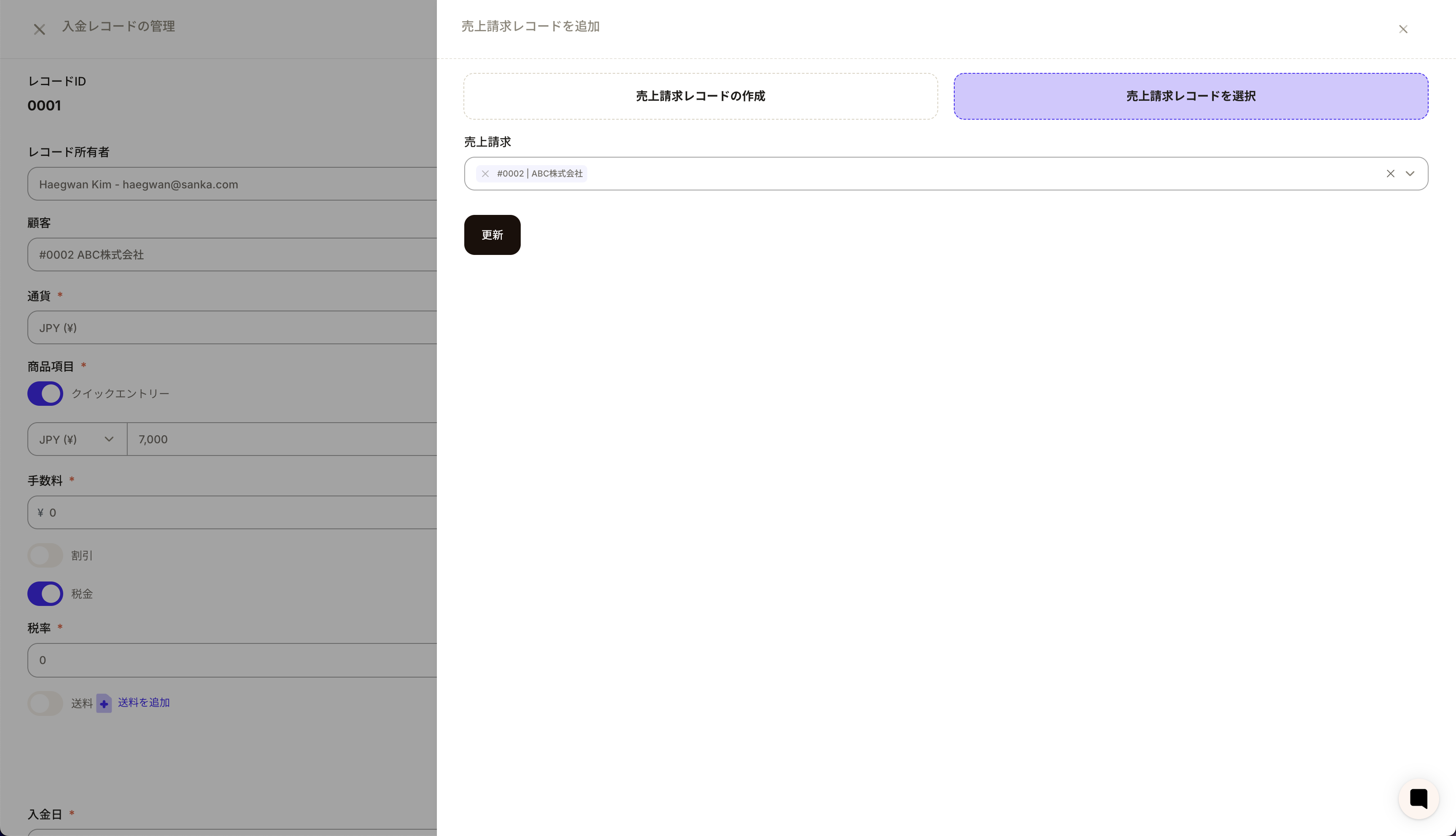The height and width of the screenshot is (836, 1456).
Task: Select the 売上請求レコードを選択 tab
Action: click(1190, 96)
